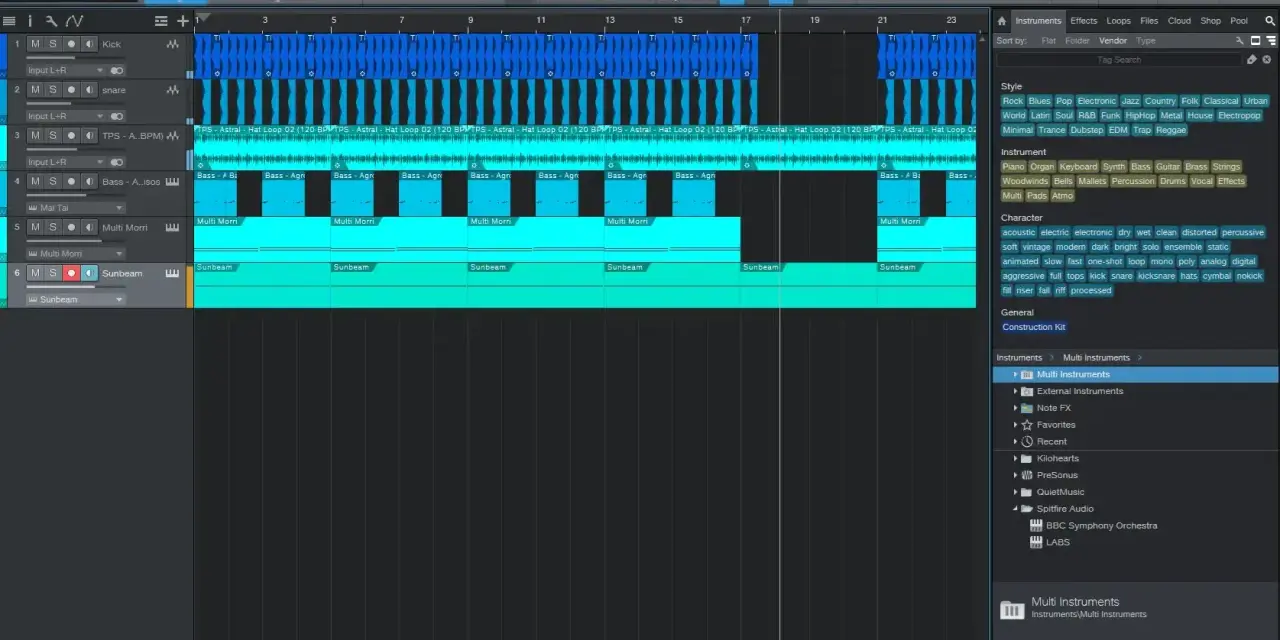Click the browser wrench settings icon
The width and height of the screenshot is (1280, 640).
[1240, 41]
